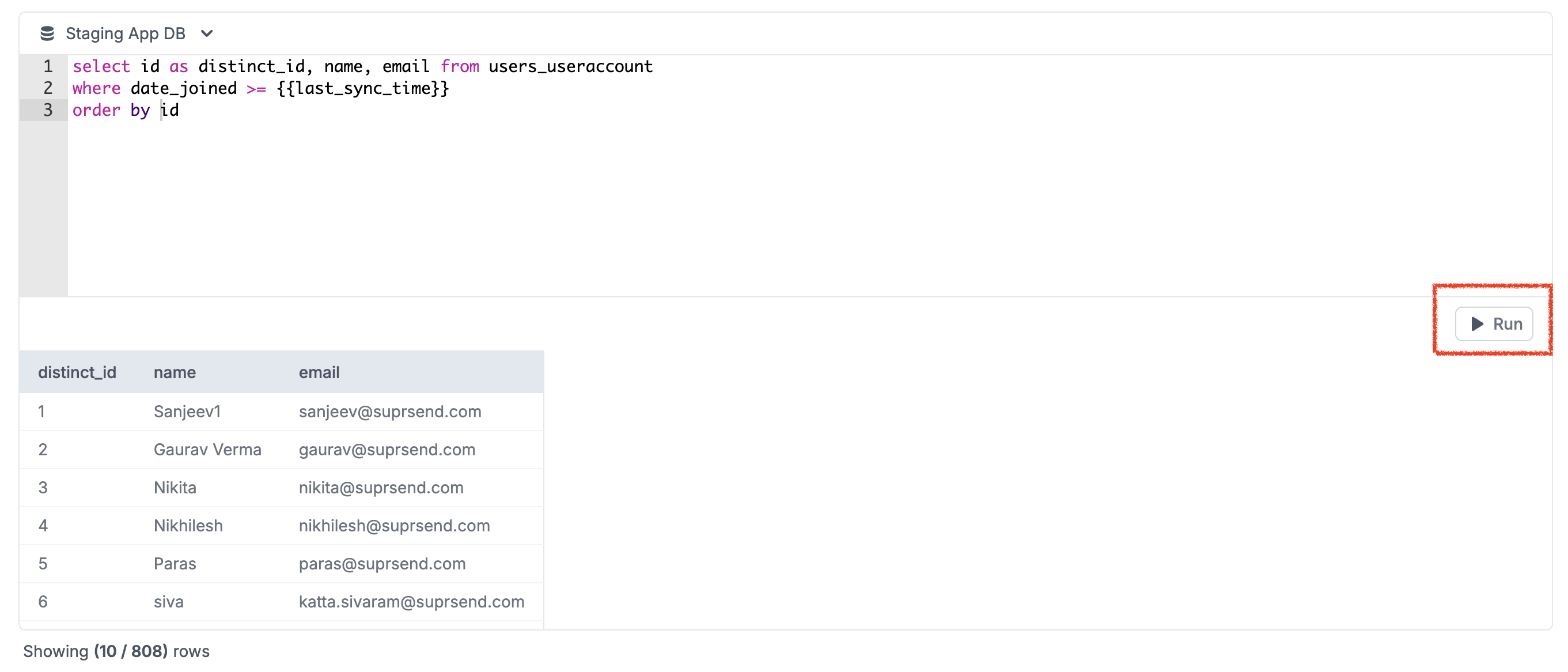The width and height of the screenshot is (1568, 672).
Task: Select the siva name cell
Action: 169,602
